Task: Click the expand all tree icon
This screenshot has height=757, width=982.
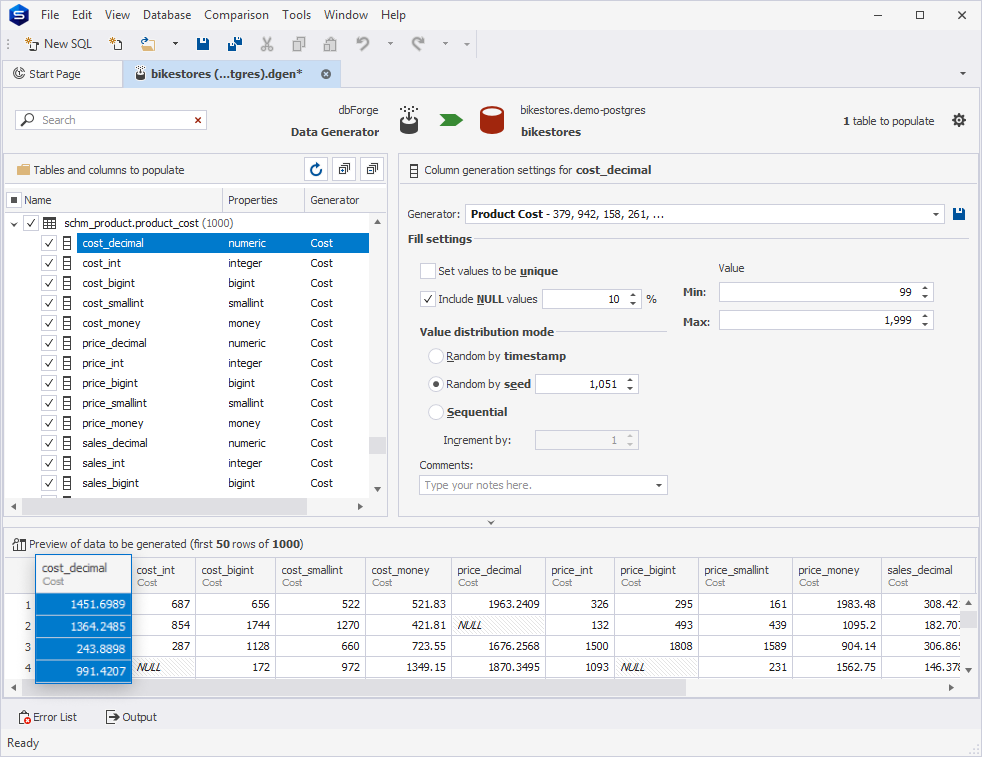Action: (x=344, y=169)
